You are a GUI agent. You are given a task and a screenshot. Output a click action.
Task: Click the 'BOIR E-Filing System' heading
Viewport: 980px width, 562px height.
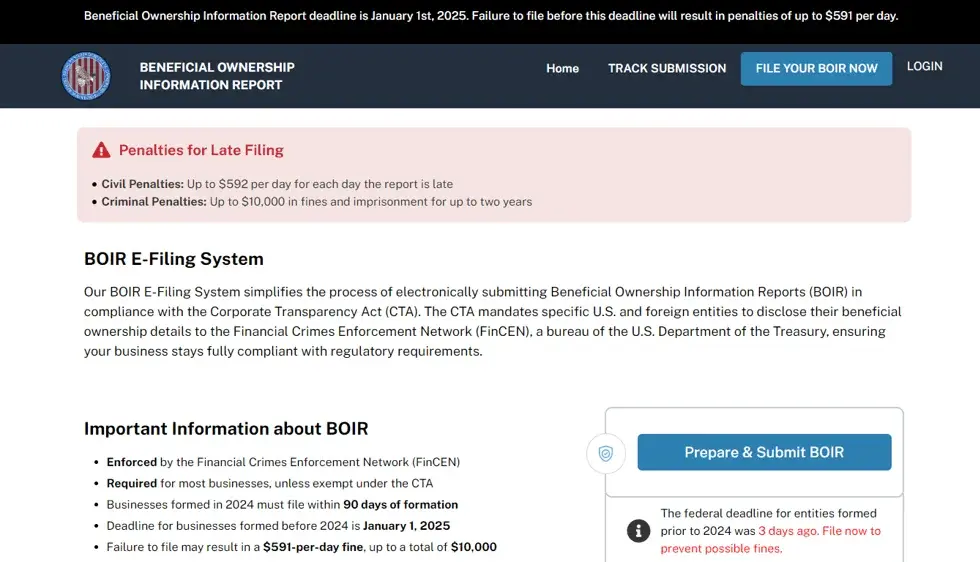(x=174, y=259)
